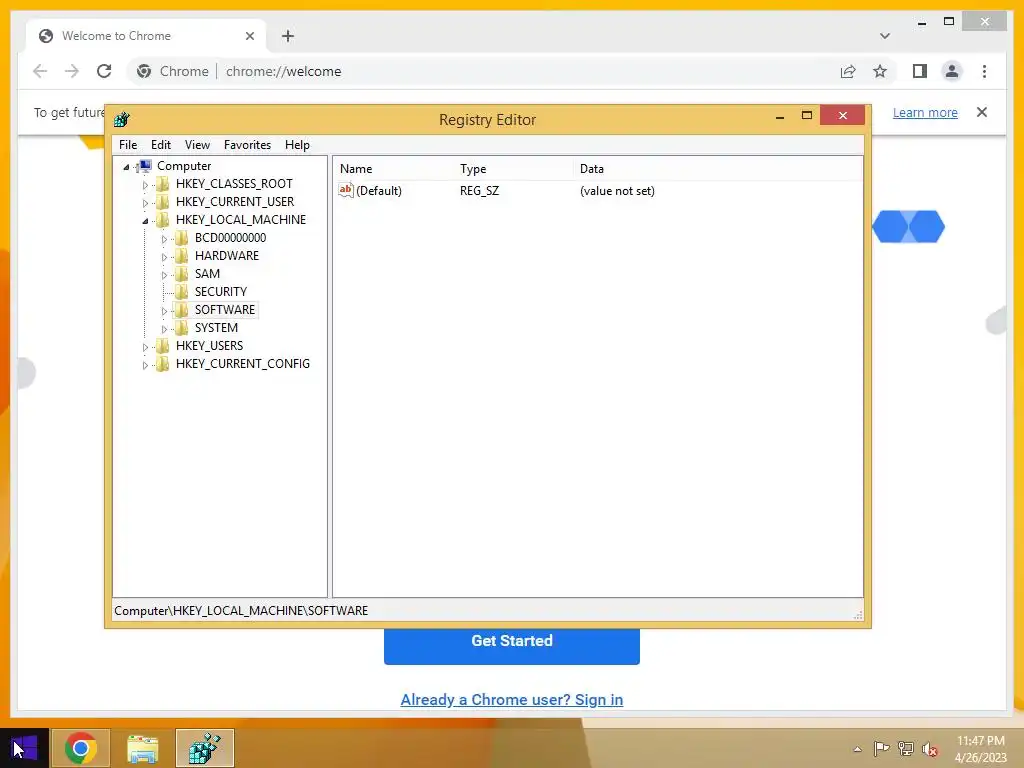1024x768 pixels.
Task: Click Already a Chrome user? Sign in
Action: tap(511, 699)
